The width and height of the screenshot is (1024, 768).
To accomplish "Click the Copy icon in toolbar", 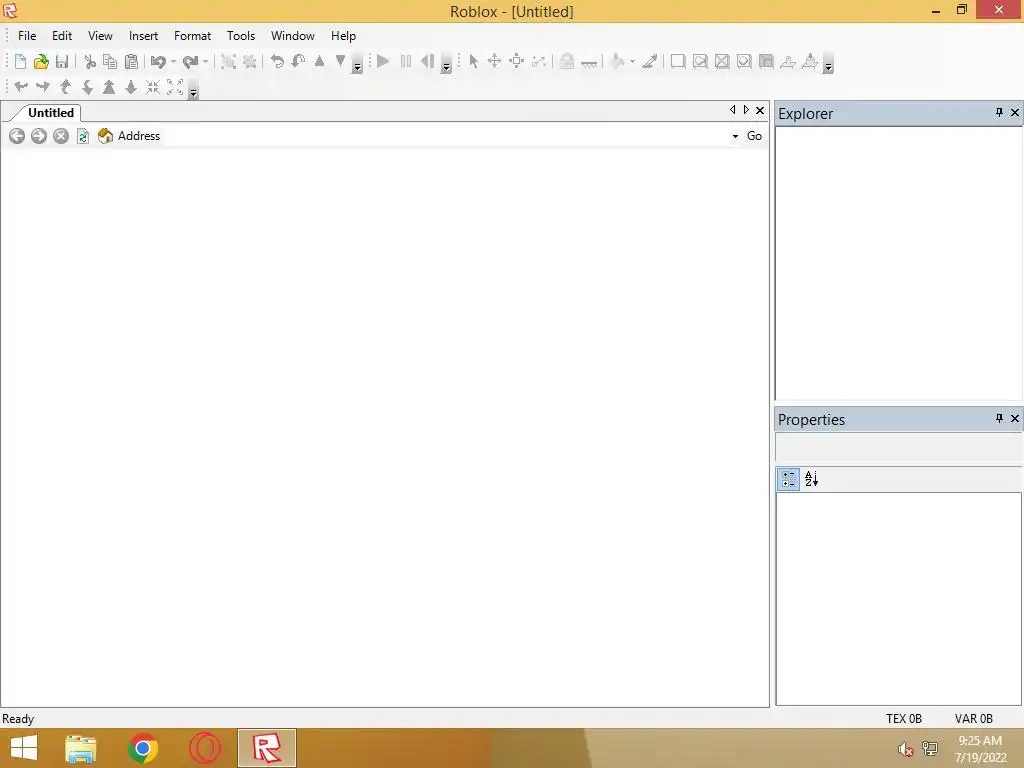I will click(x=110, y=61).
